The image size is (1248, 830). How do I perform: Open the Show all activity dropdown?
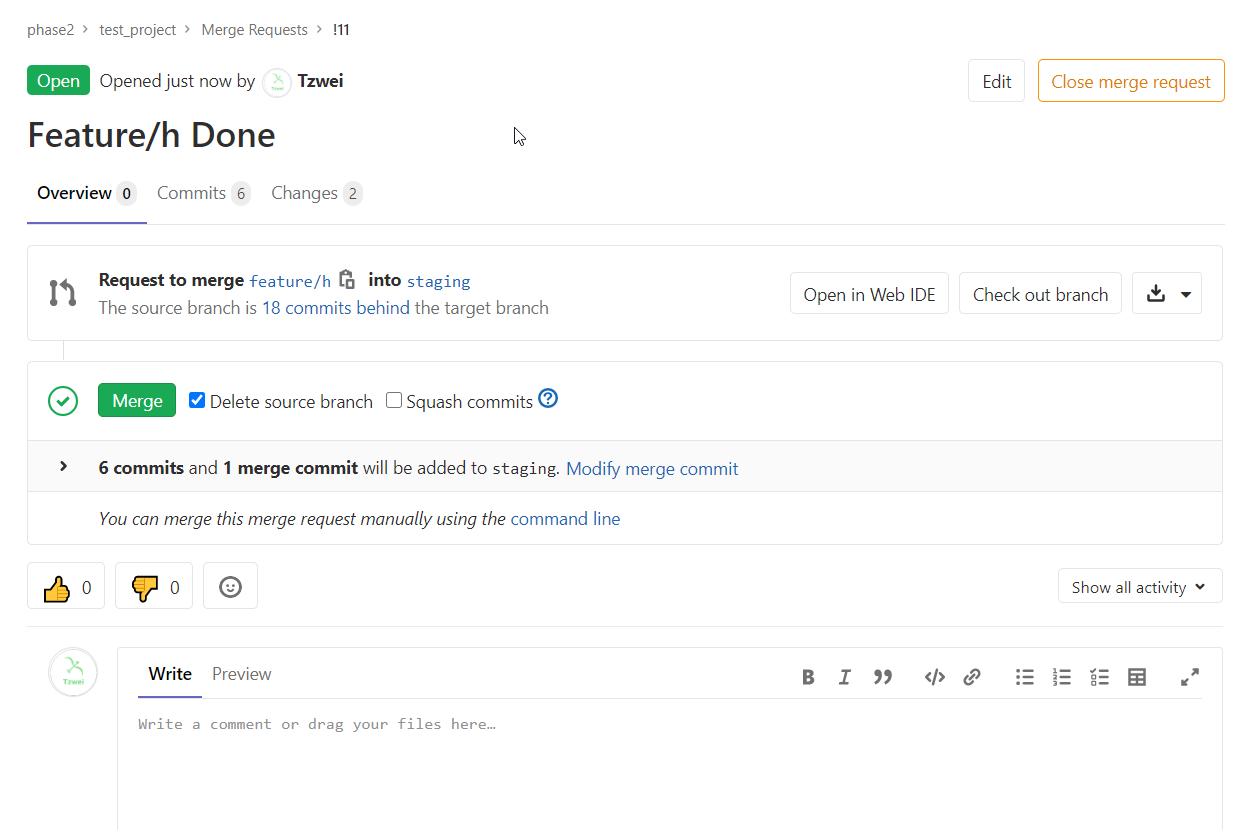point(1140,587)
